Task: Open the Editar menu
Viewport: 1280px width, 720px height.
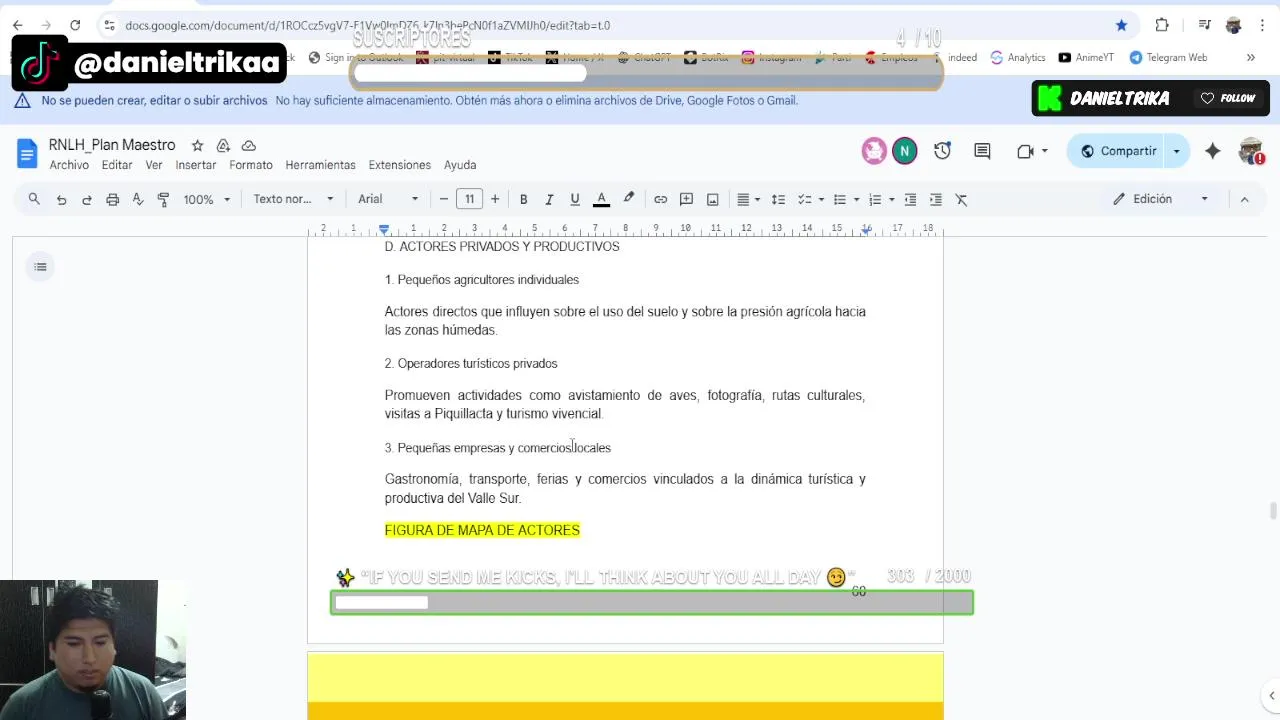Action: 117,165
